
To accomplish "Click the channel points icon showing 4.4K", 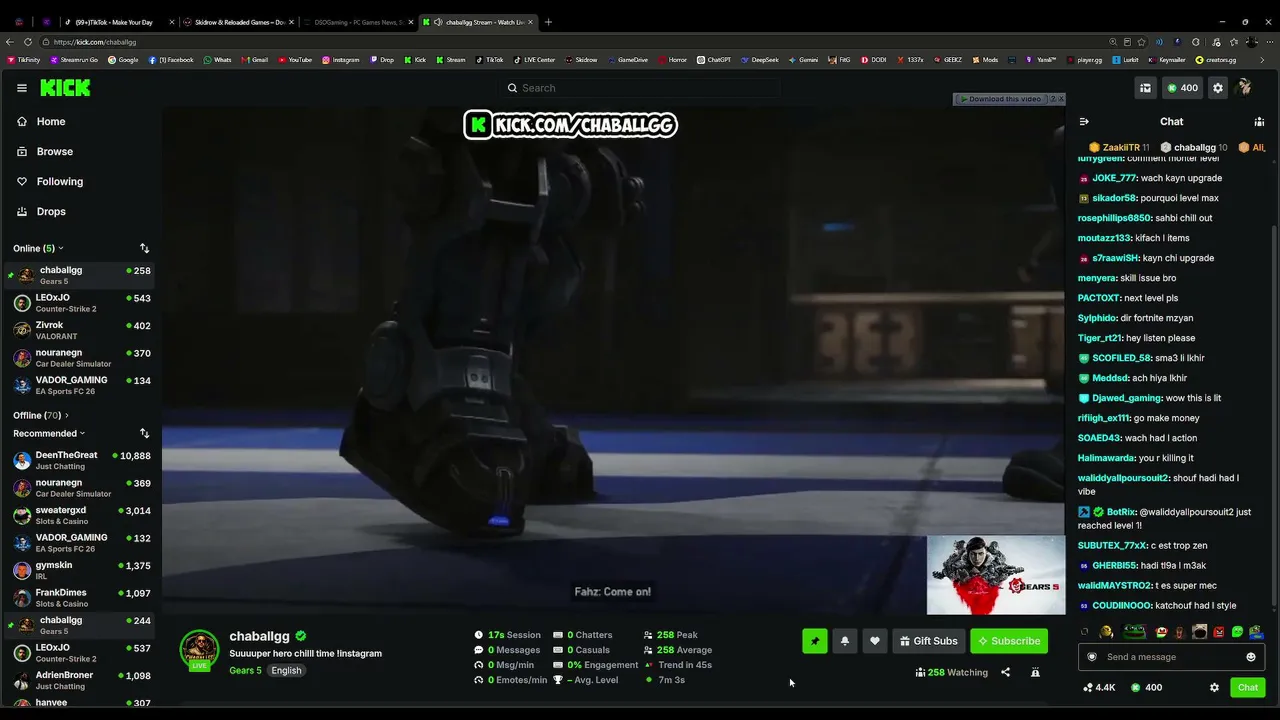I will click(x=1098, y=688).
